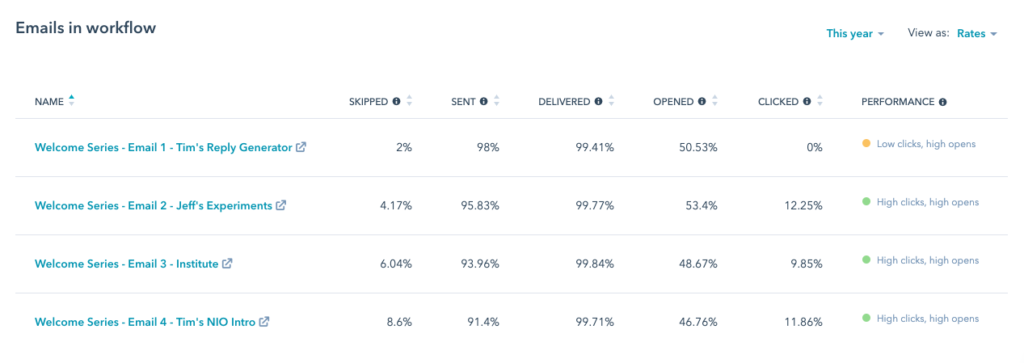The image size is (1024, 363).
Task: Sort by the DELIVERED column arrows
Action: click(612, 101)
